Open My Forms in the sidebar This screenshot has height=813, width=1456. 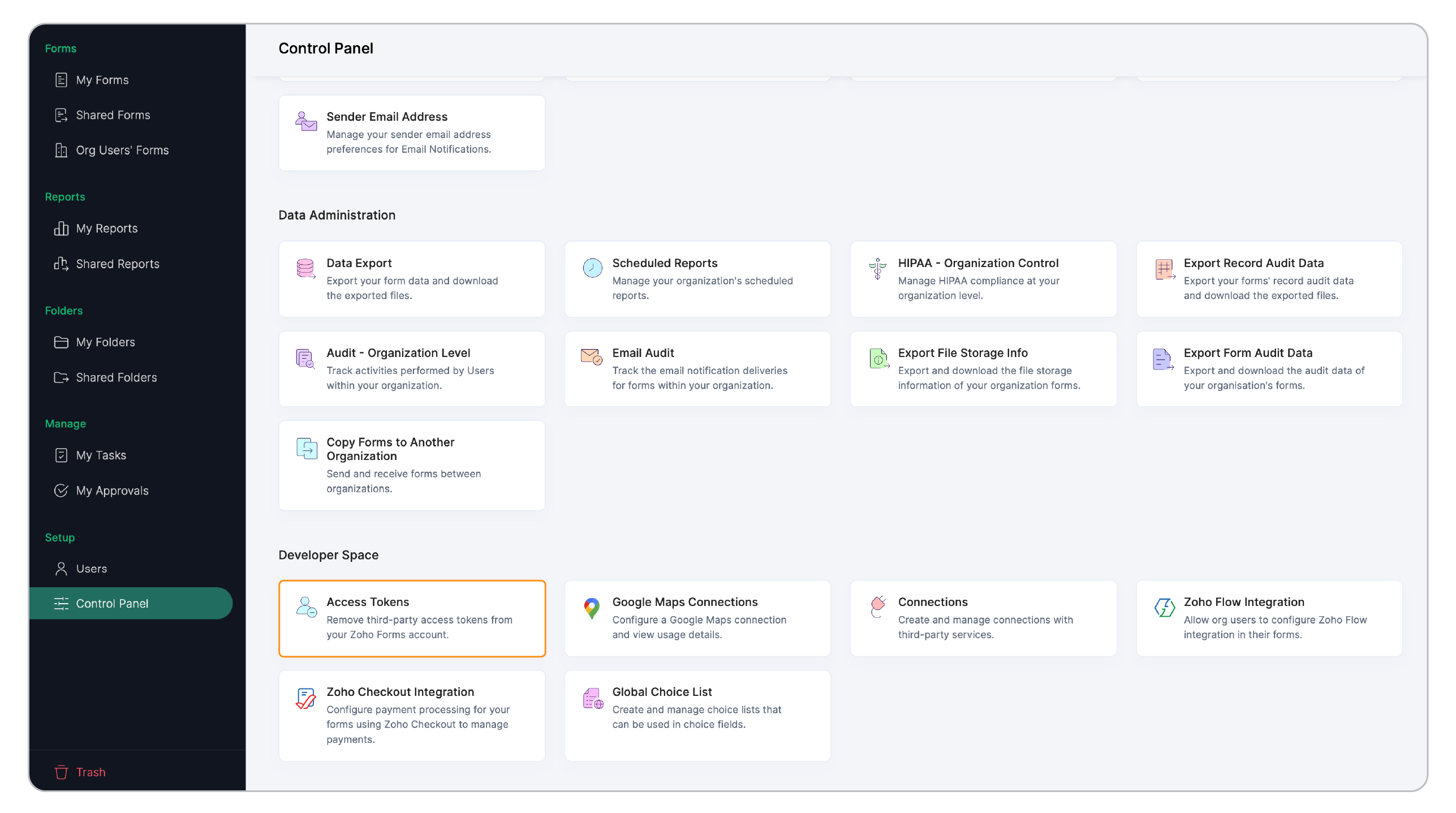click(x=102, y=80)
